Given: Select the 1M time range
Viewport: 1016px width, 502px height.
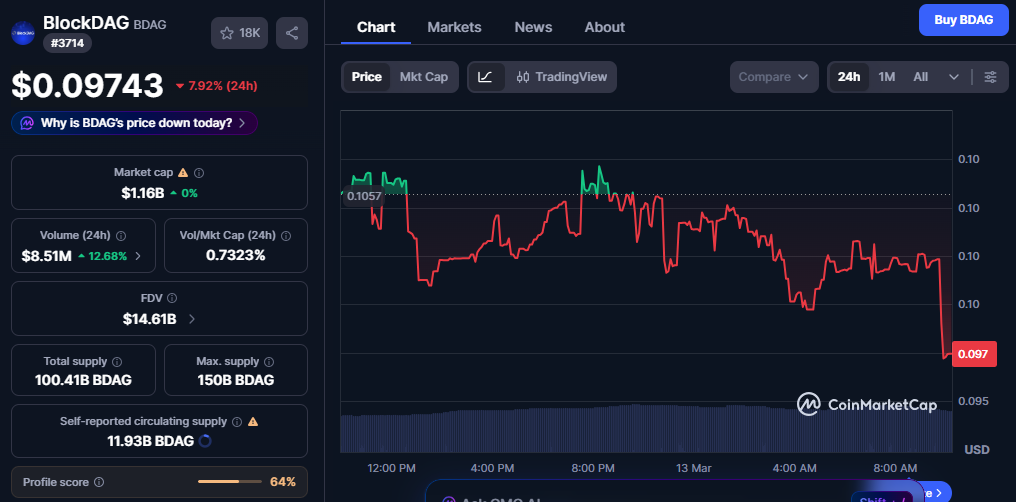Looking at the screenshot, I should pyautogui.click(x=887, y=77).
